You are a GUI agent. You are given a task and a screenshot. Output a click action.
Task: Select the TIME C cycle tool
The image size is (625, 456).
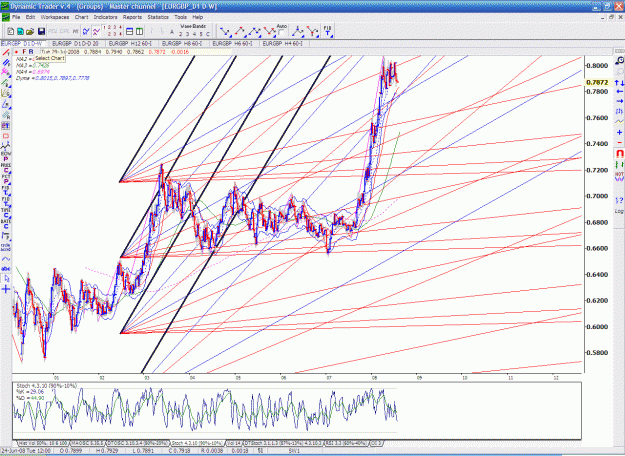point(6,213)
